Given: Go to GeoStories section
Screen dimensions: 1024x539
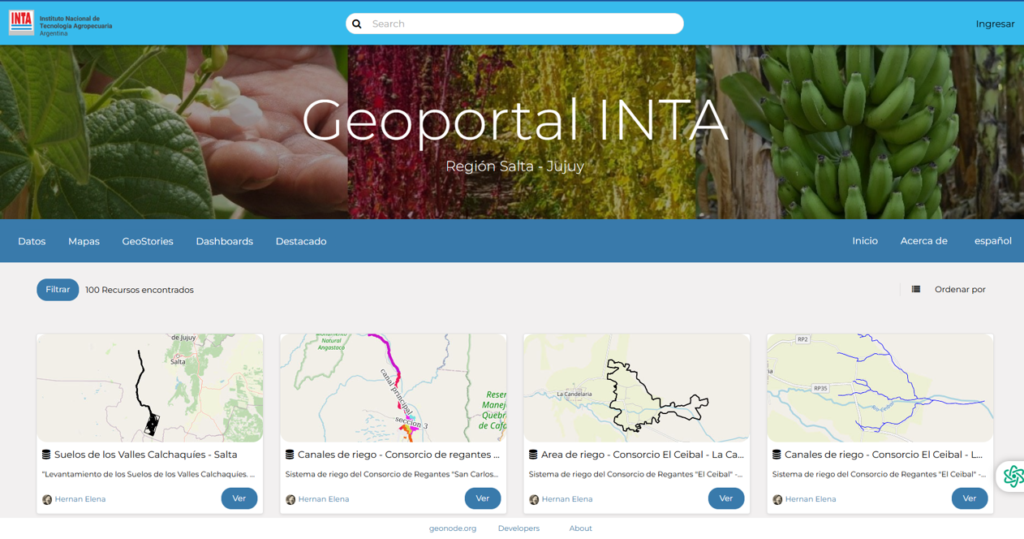Looking at the screenshot, I should click(148, 241).
